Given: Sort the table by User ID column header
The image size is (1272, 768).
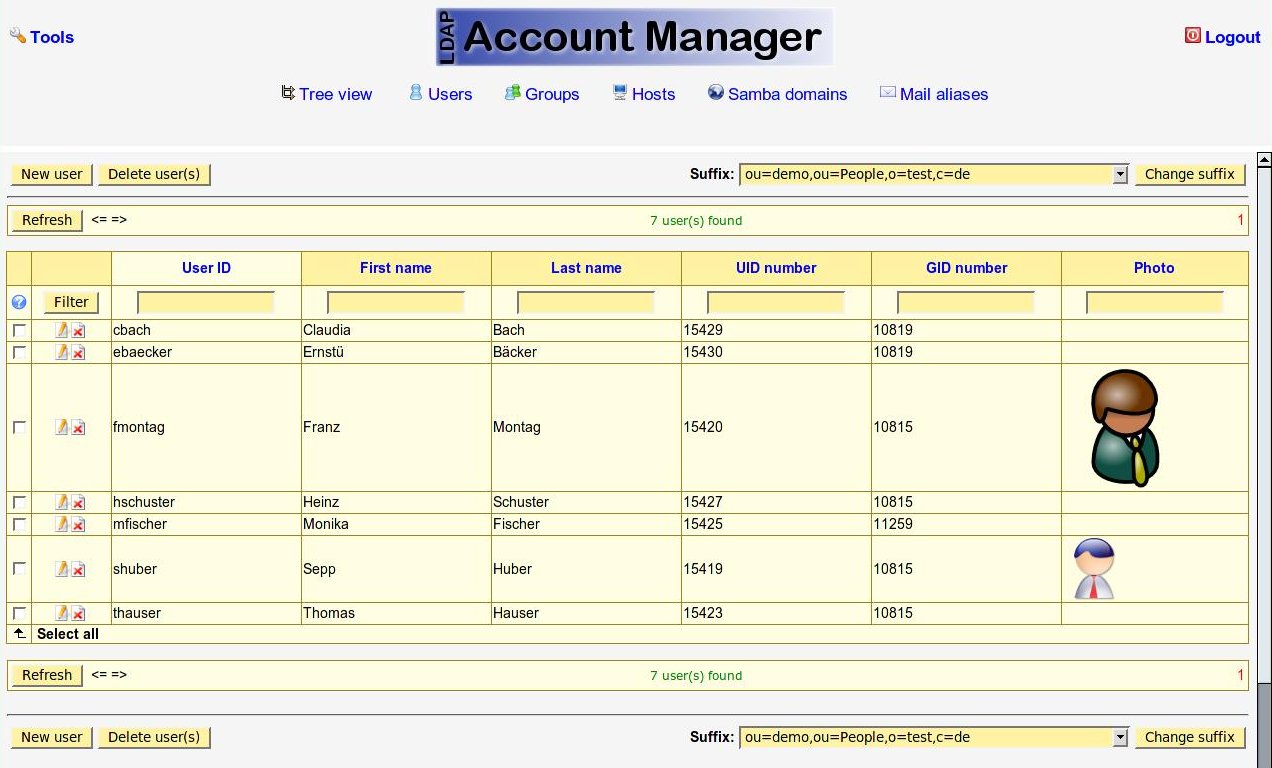Looking at the screenshot, I should 206,268.
